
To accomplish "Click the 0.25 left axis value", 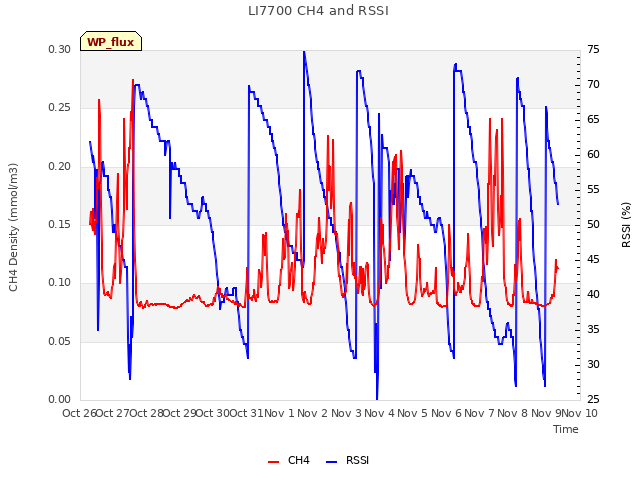I will pyautogui.click(x=60, y=108).
